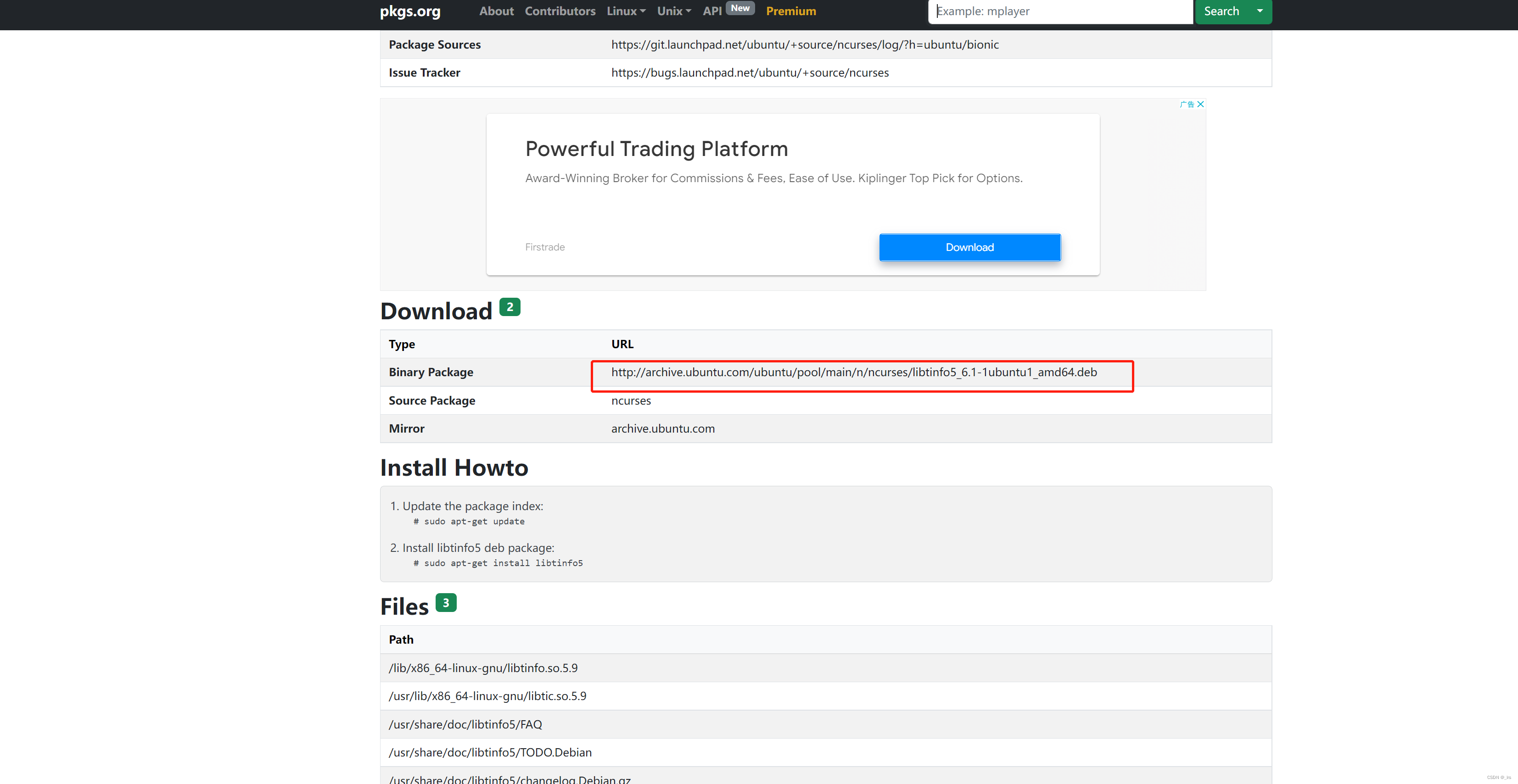
Task: Open the API menu item
Action: coord(712,11)
